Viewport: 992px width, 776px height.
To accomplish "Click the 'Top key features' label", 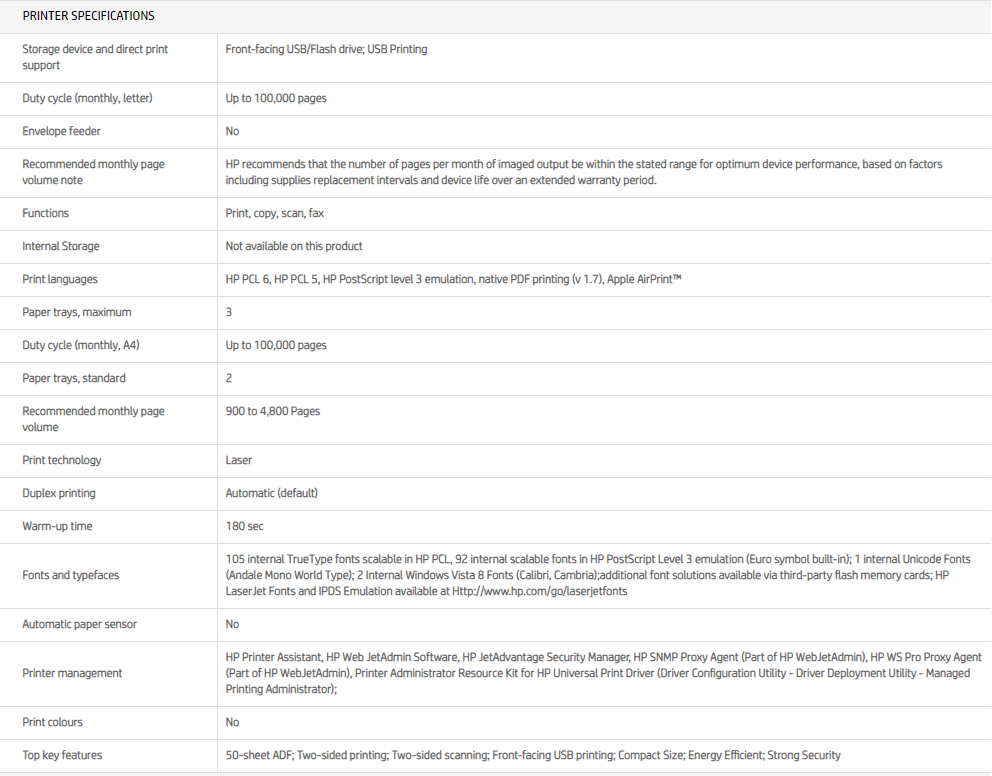I will (62, 755).
